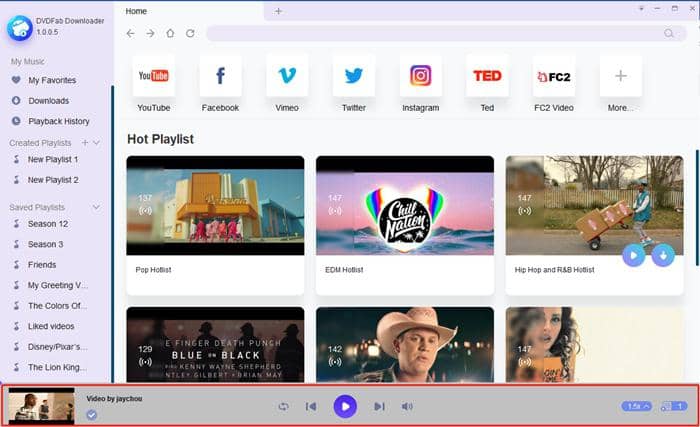The height and width of the screenshot is (427, 700).
Task: Reload the page with the refresh icon
Action: tap(190, 33)
